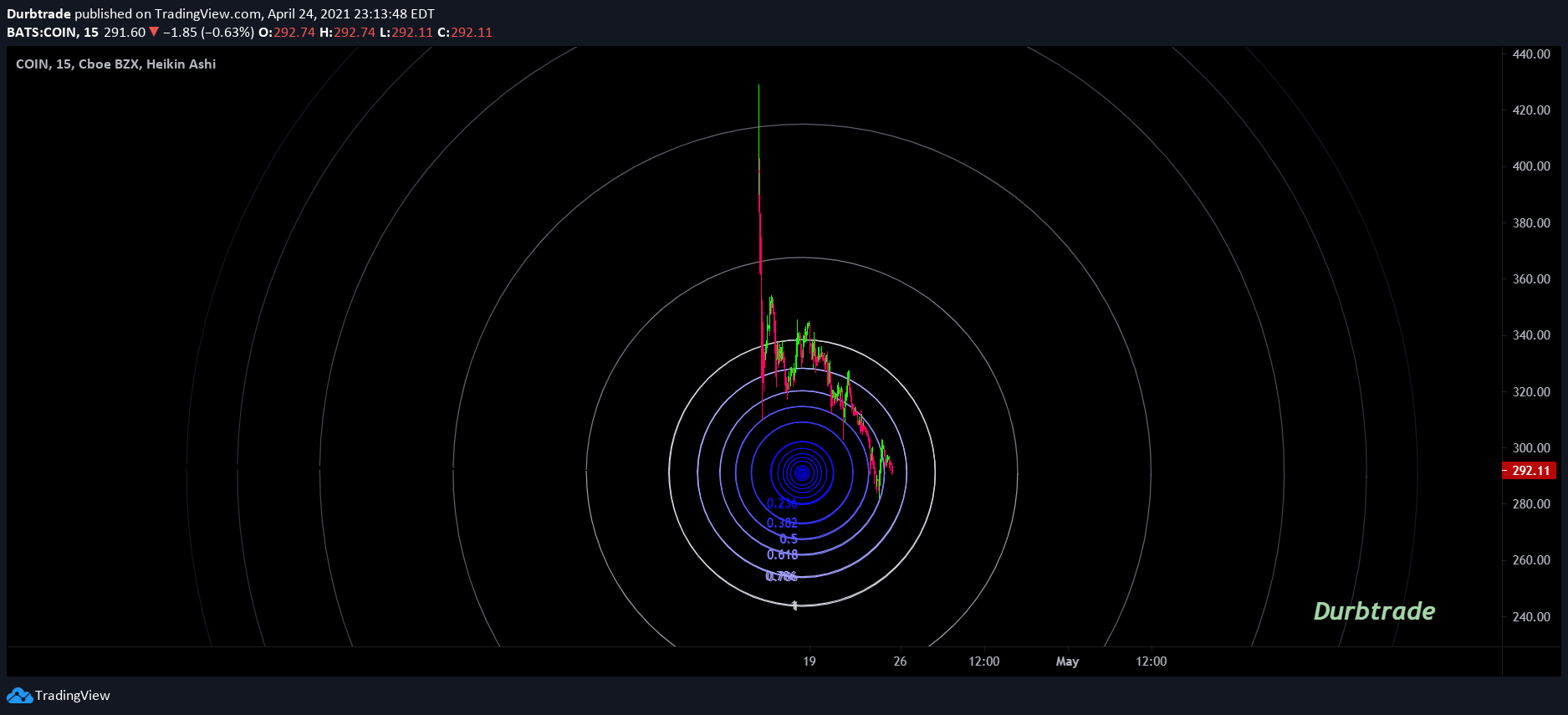Click the O:292.74 open value

[x=287, y=32]
